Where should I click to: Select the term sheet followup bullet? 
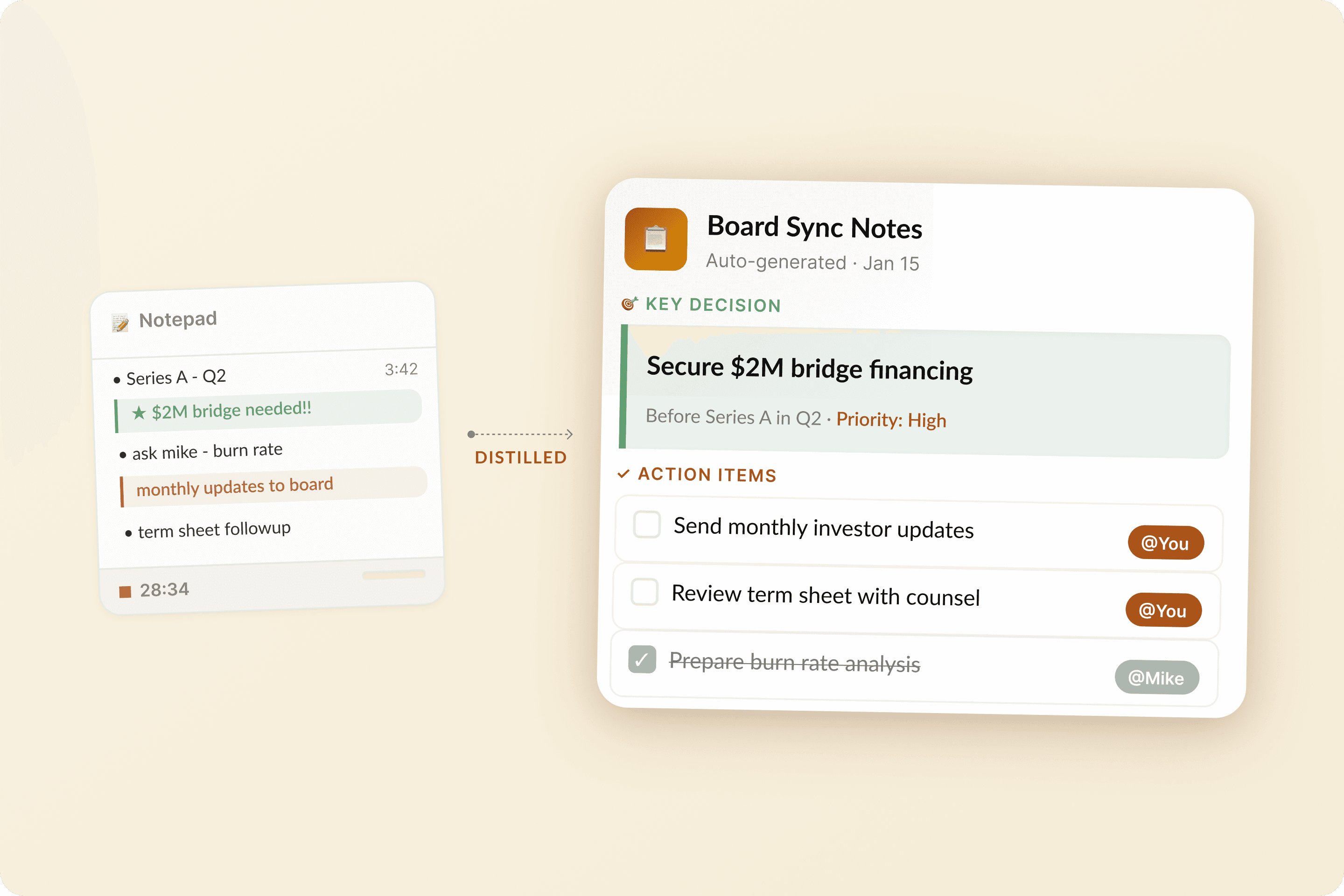click(214, 530)
